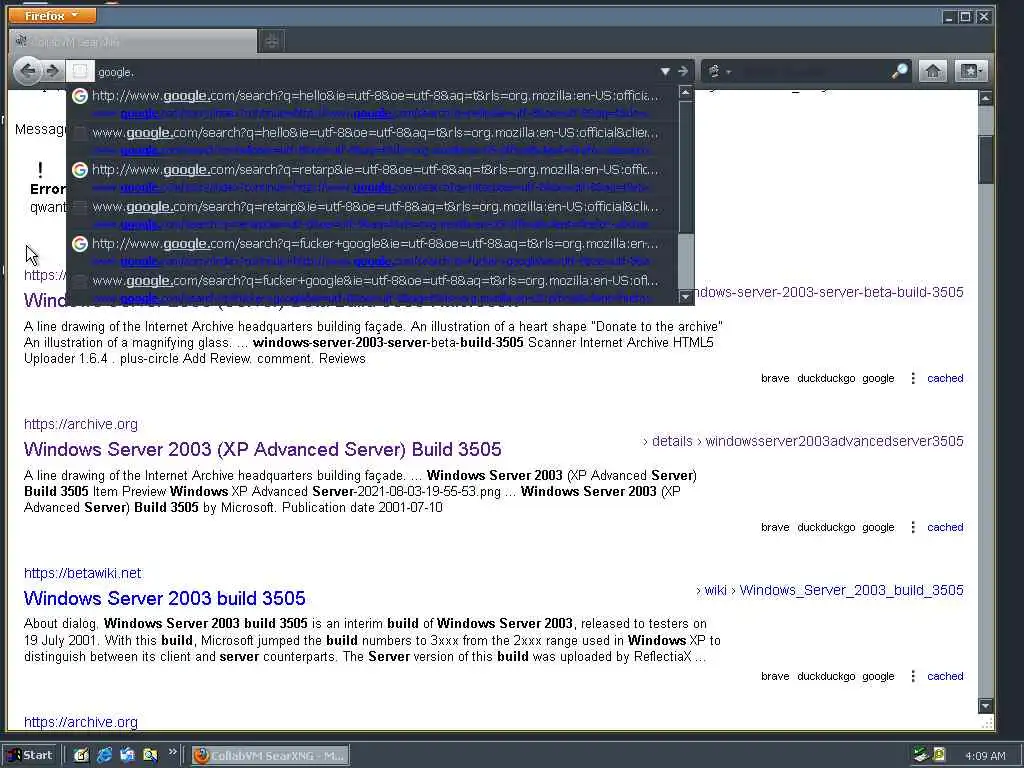Viewport: 1024px width, 768px height.
Task: Click page scrollbar up arrow
Action: 985,98
